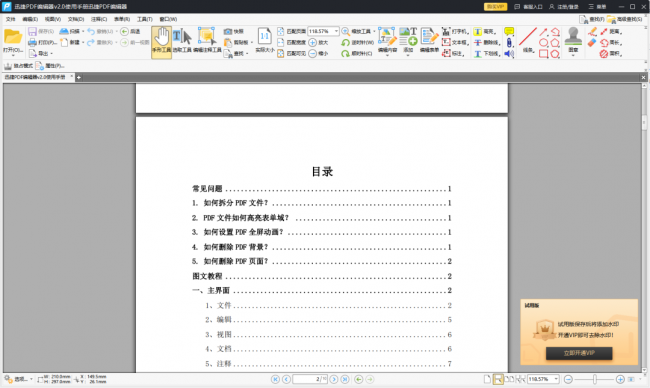Select the Eraser tool
Screen dimensions: 650x388
point(592,43)
